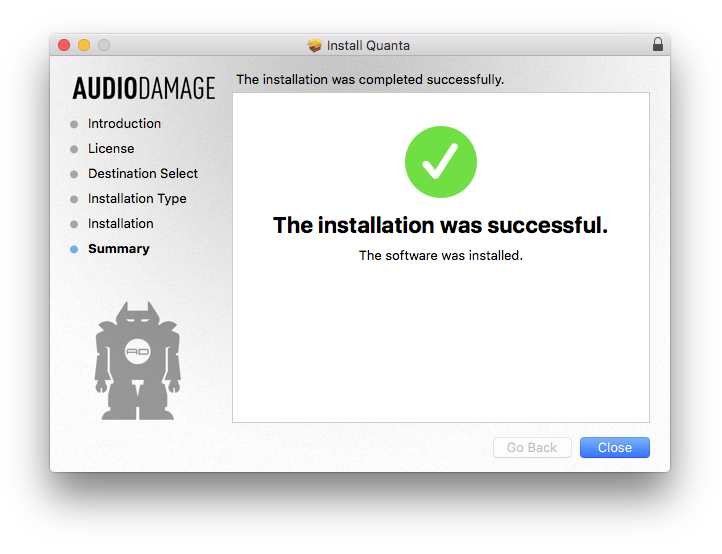Image resolution: width=722 pixels, height=554 pixels.
Task: Click the 'Install Quanta' window title
Action: tap(368, 45)
